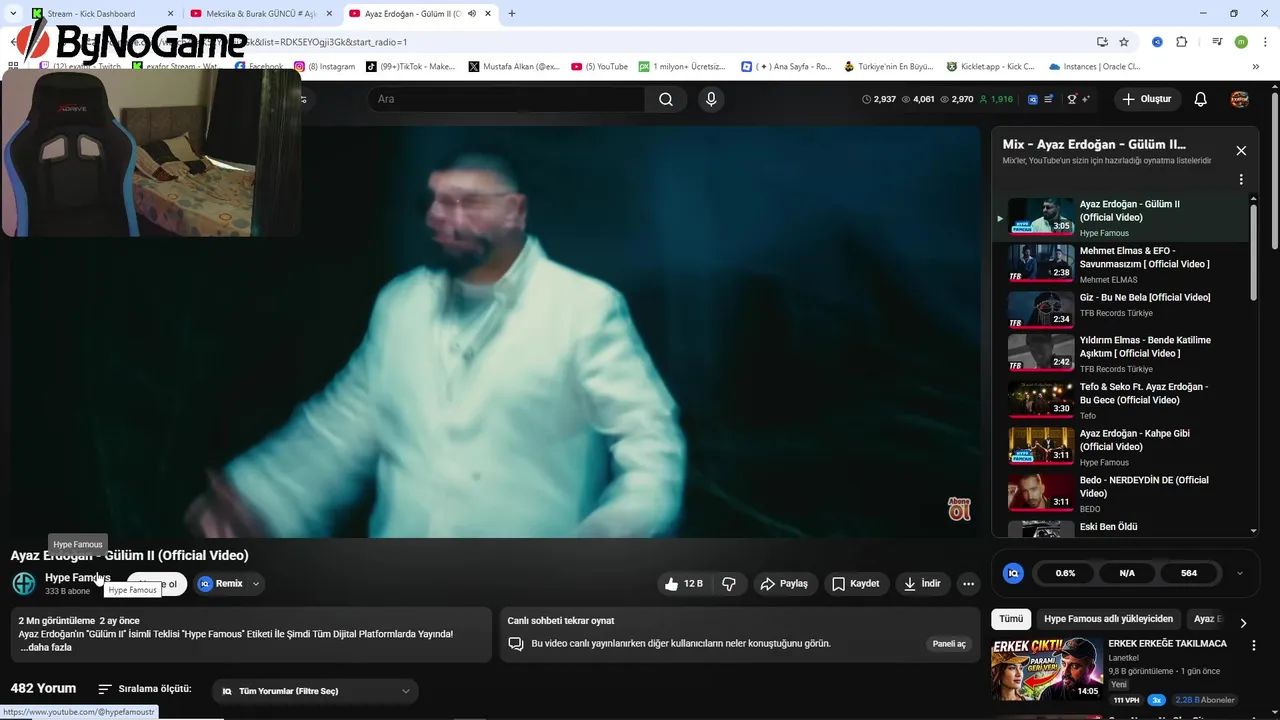1280x720 pixels.
Task: Open a new browser tab
Action: point(512,14)
